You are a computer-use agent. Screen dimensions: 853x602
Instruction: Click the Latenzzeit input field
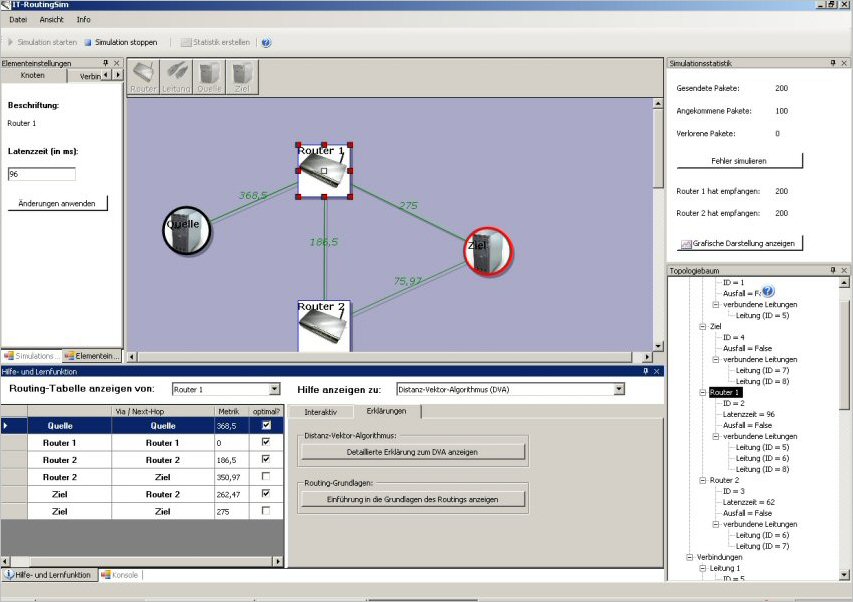[x=41, y=174]
